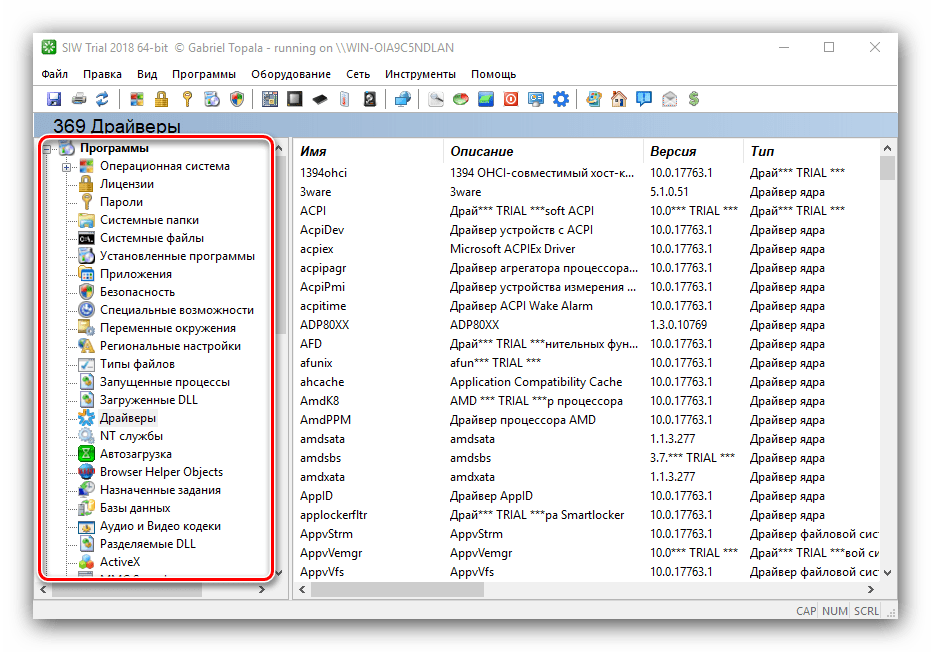Select NT службы in the tree
Viewport: 931px width, 652px height.
pyautogui.click(x=131, y=436)
